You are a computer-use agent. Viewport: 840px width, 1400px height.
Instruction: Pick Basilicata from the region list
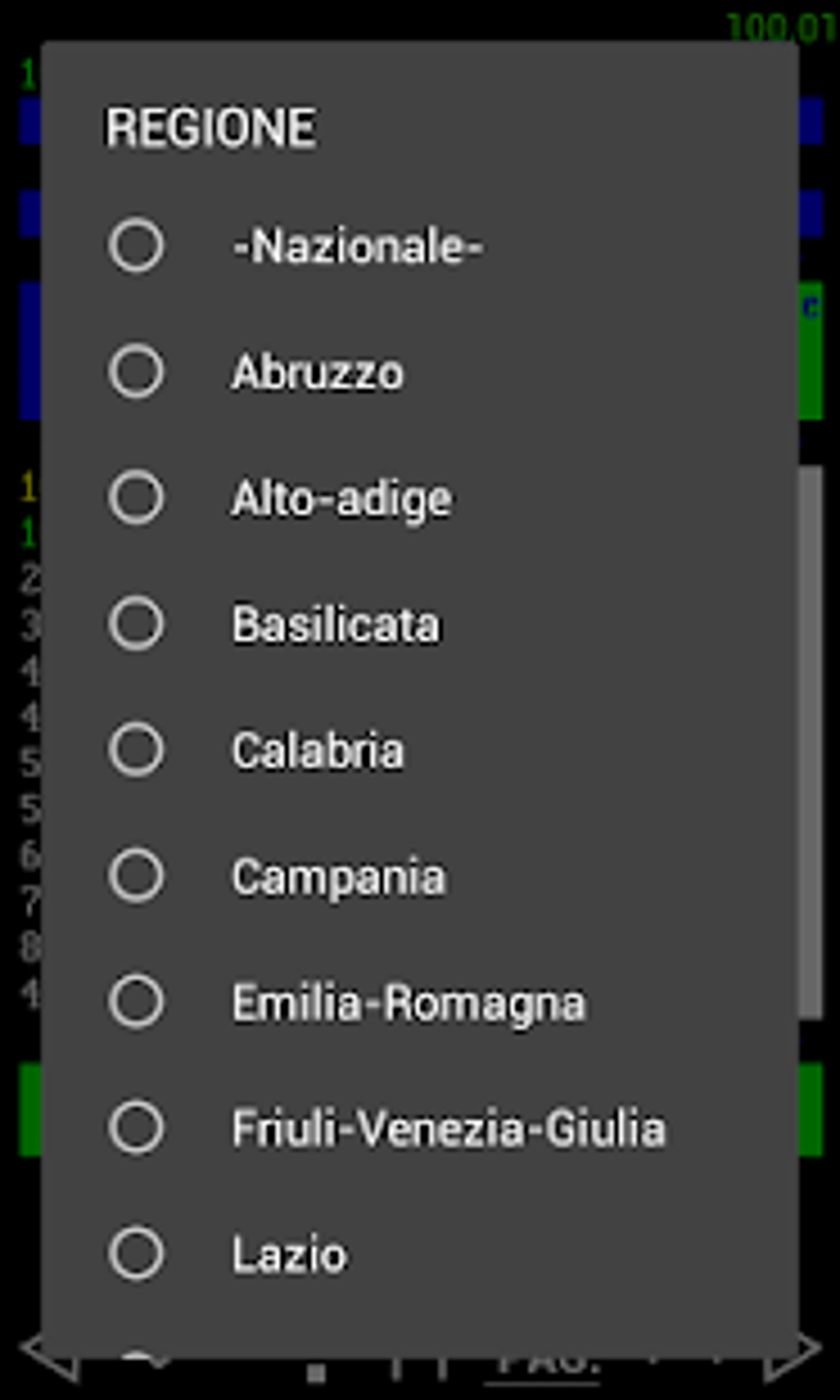[x=136, y=623]
